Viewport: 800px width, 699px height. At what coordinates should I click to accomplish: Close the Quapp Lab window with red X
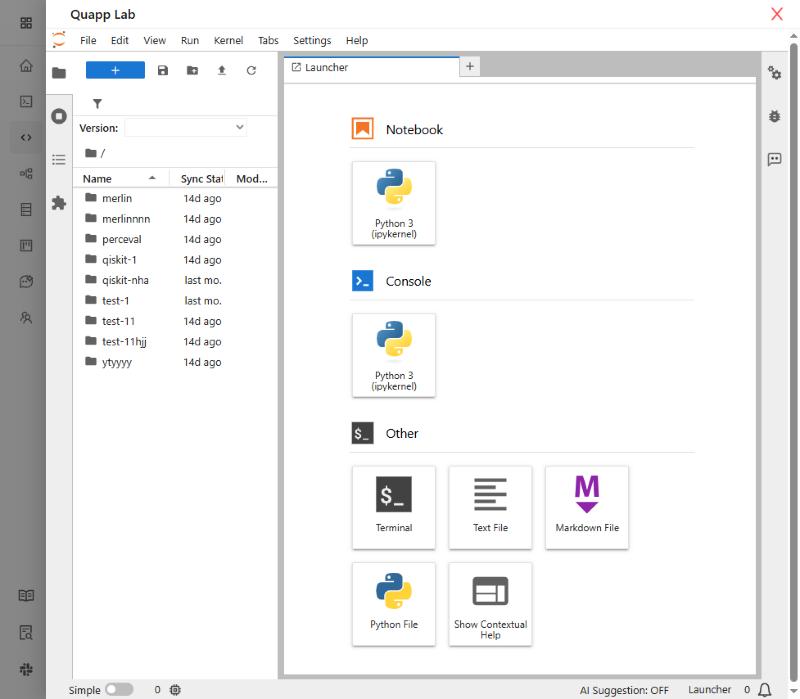(777, 14)
